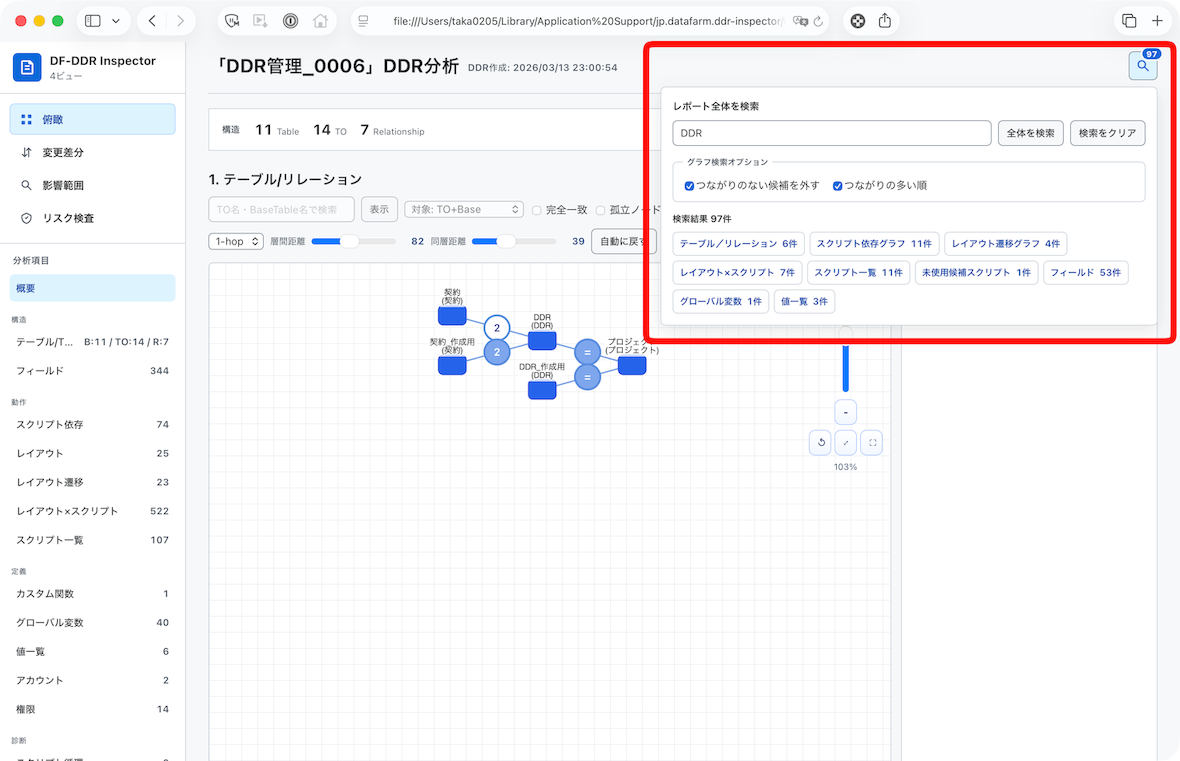Screen dimensions: 1180x761
Task: Open the グローバル変数 40 sidebar item
Action: tap(93, 622)
